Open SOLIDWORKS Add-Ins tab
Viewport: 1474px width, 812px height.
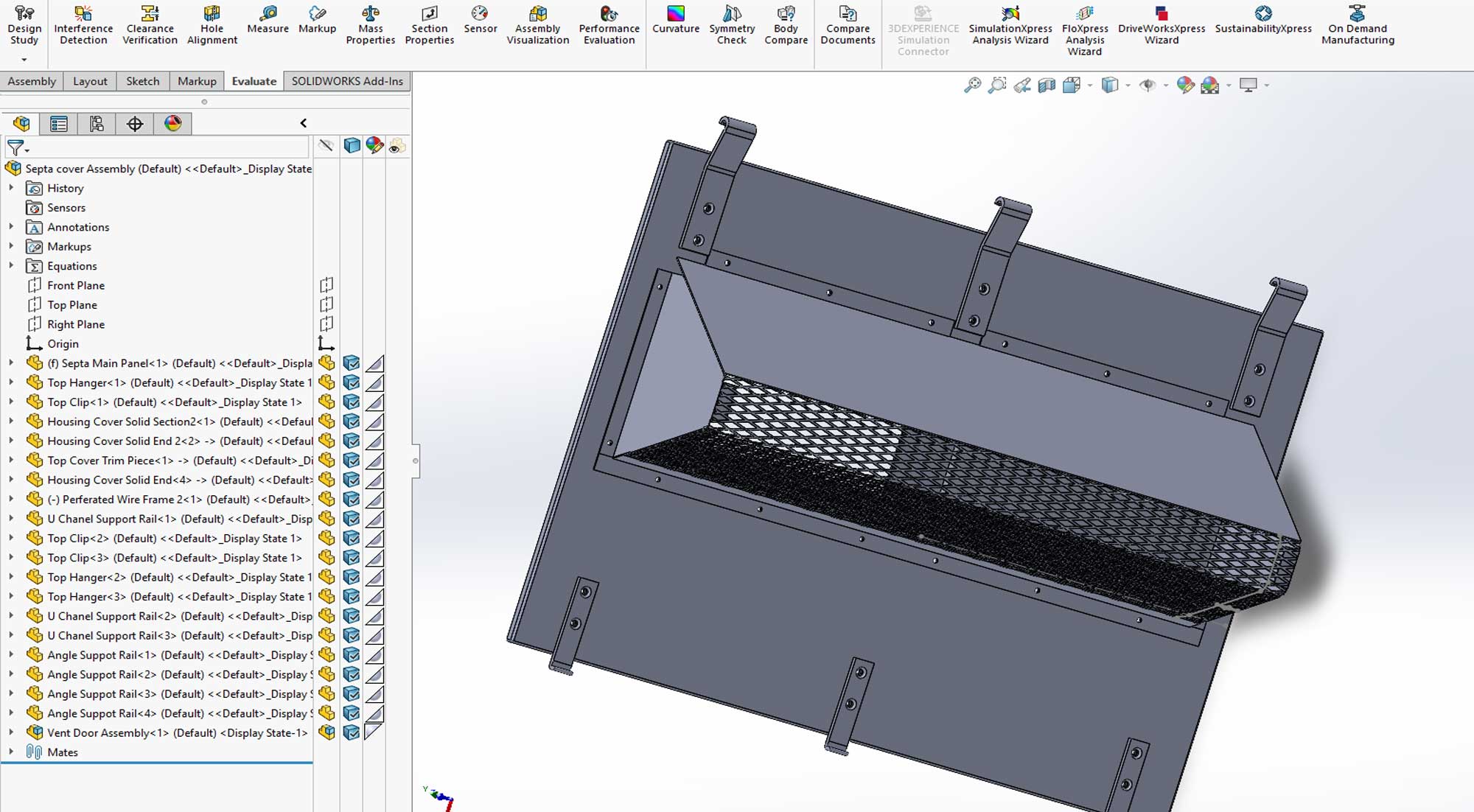(x=347, y=81)
